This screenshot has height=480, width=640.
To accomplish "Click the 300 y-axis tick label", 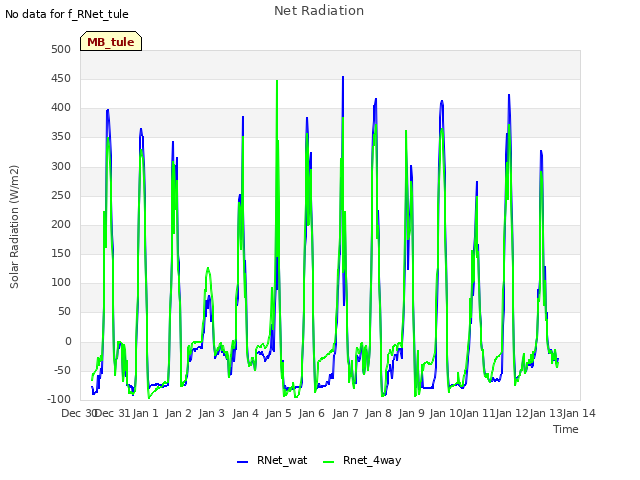I will click(x=61, y=166).
